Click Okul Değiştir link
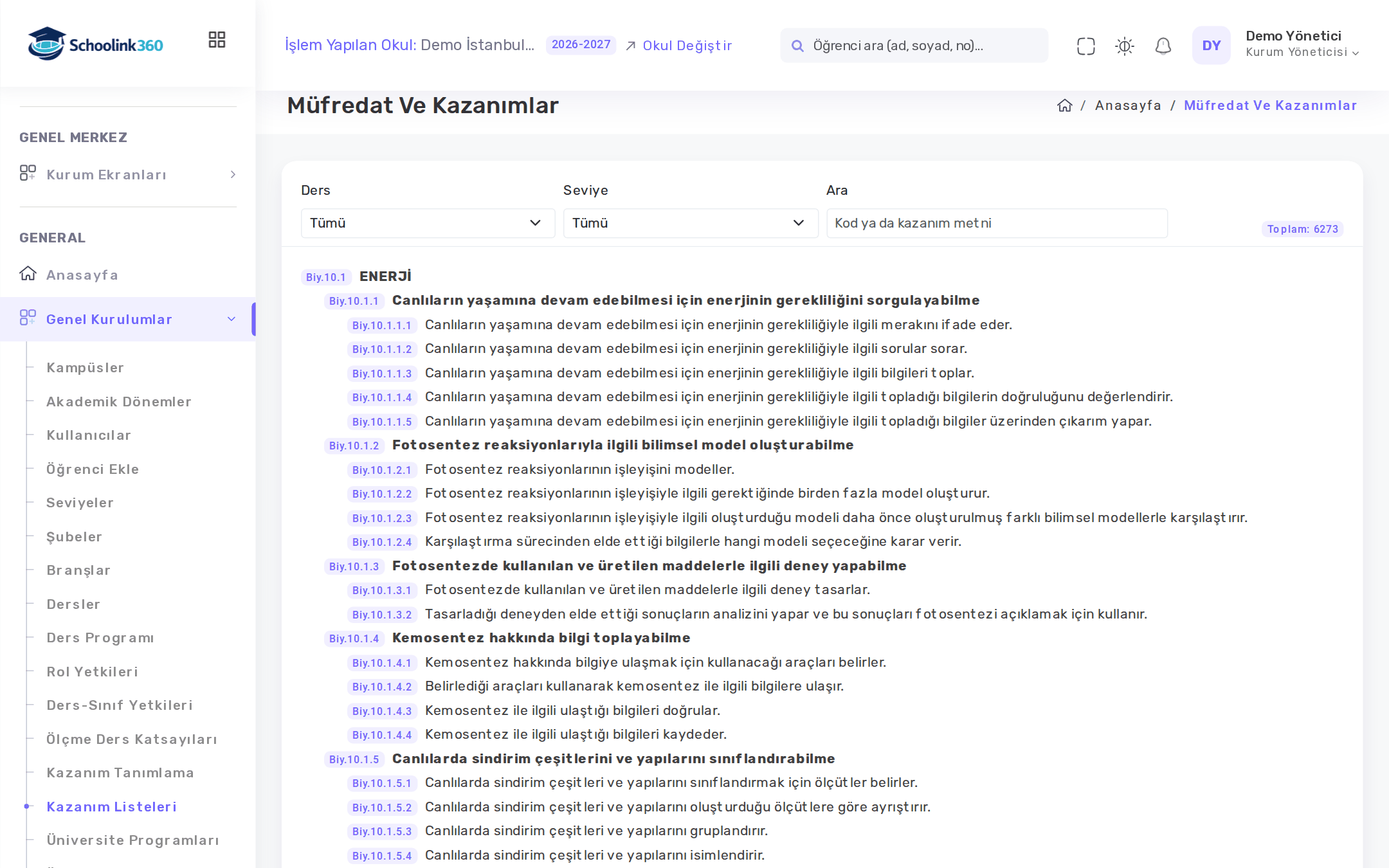 point(678,46)
